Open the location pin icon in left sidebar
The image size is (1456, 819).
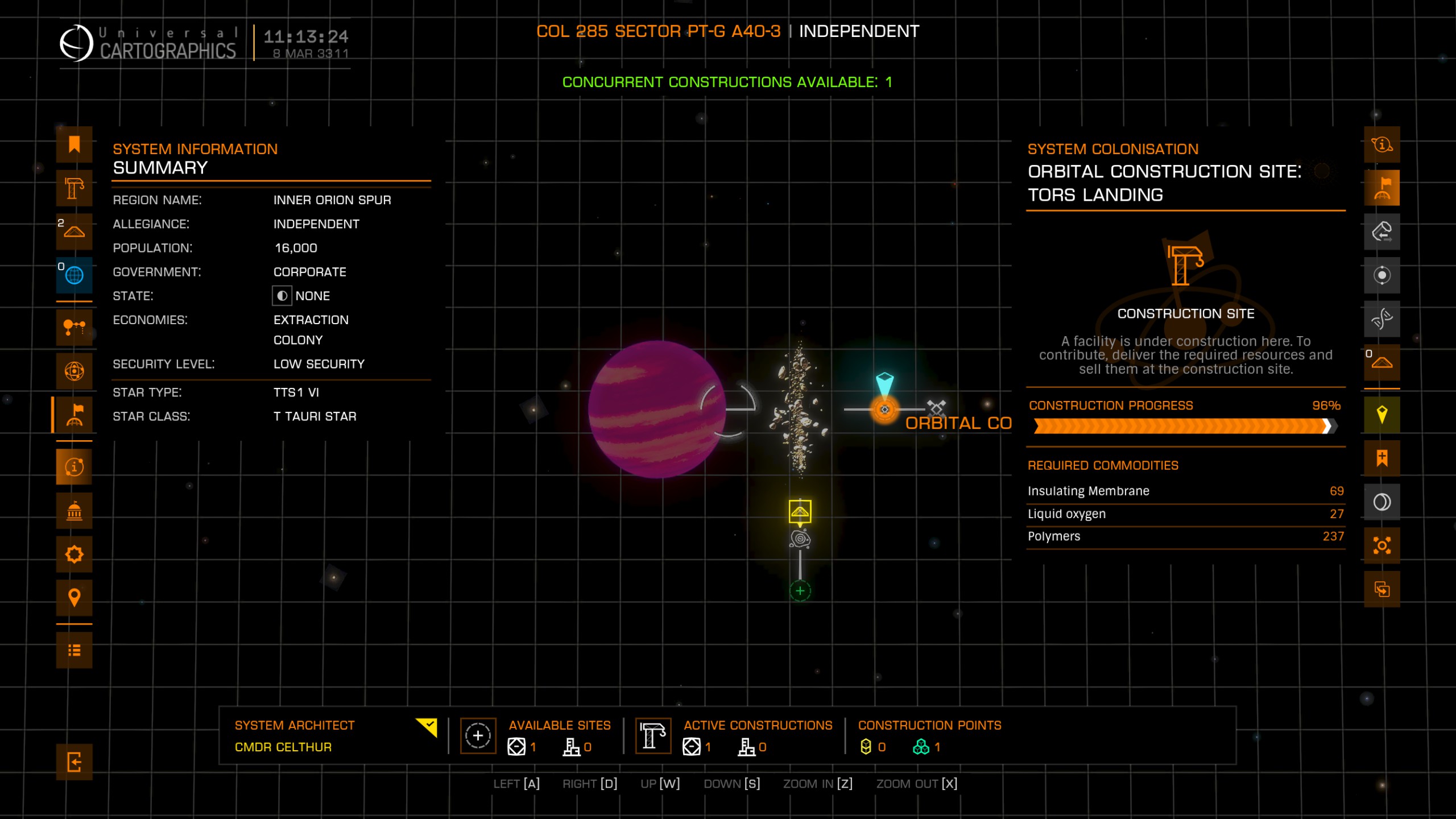click(x=74, y=598)
